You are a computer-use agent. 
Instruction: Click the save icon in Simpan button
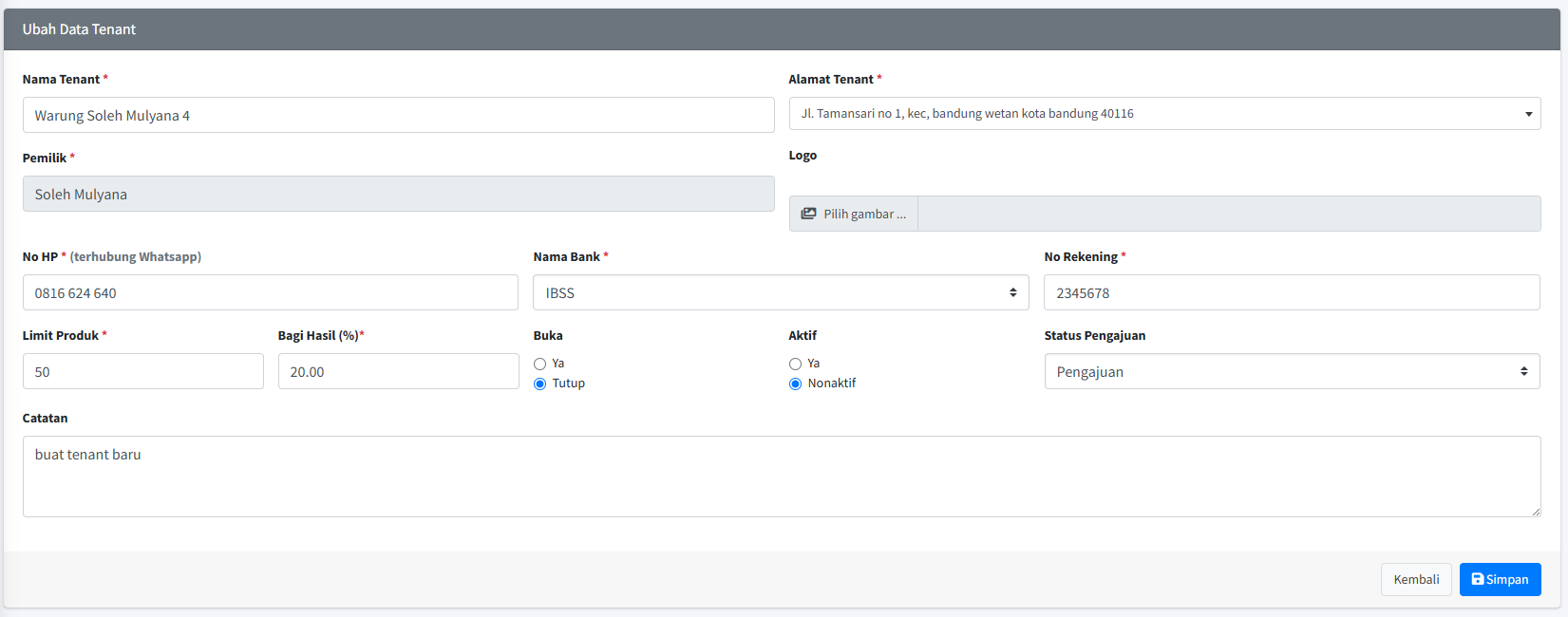1477,579
